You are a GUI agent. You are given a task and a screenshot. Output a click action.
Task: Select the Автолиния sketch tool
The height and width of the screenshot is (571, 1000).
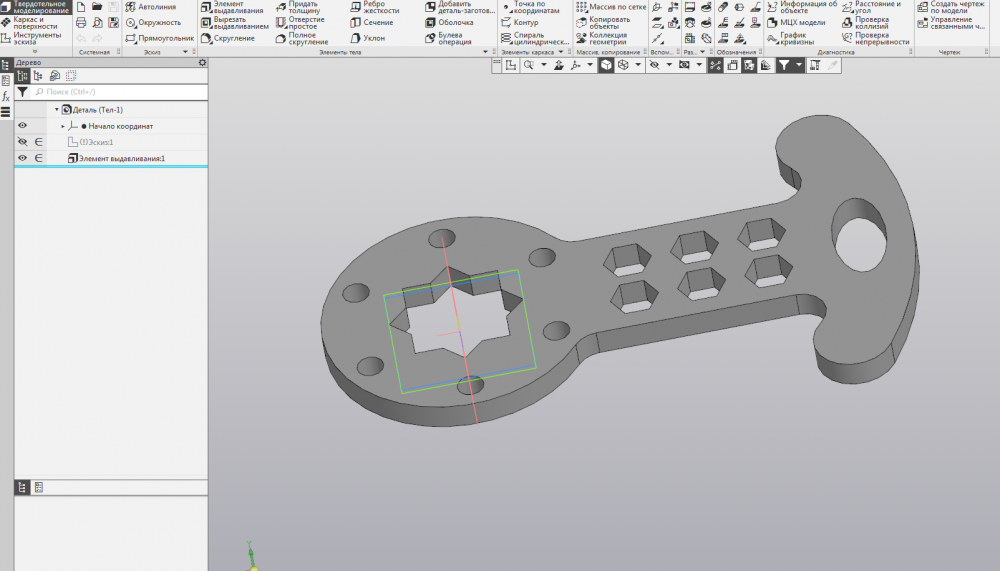pos(156,7)
